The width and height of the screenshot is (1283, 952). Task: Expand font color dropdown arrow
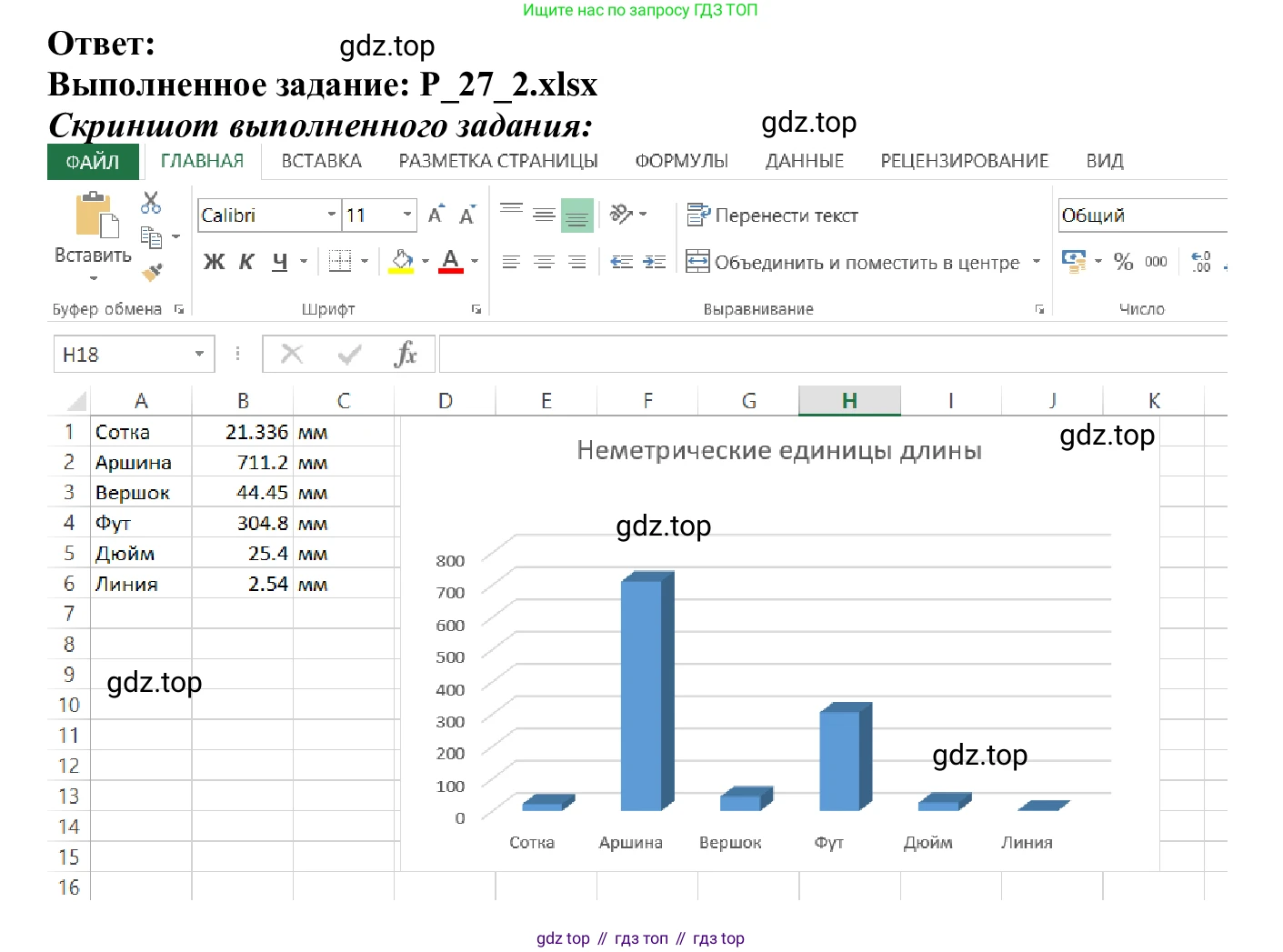click(475, 262)
